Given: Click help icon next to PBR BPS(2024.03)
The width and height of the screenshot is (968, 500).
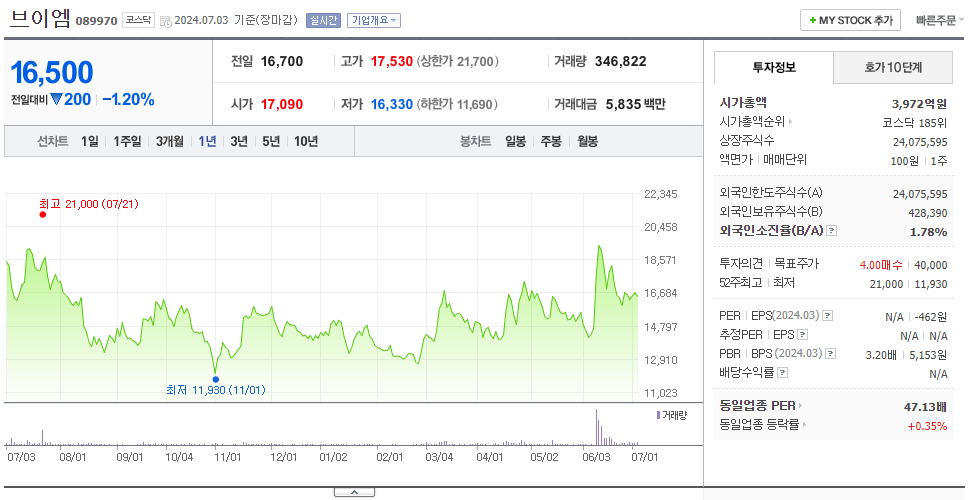Looking at the screenshot, I should pyautogui.click(x=831, y=354).
